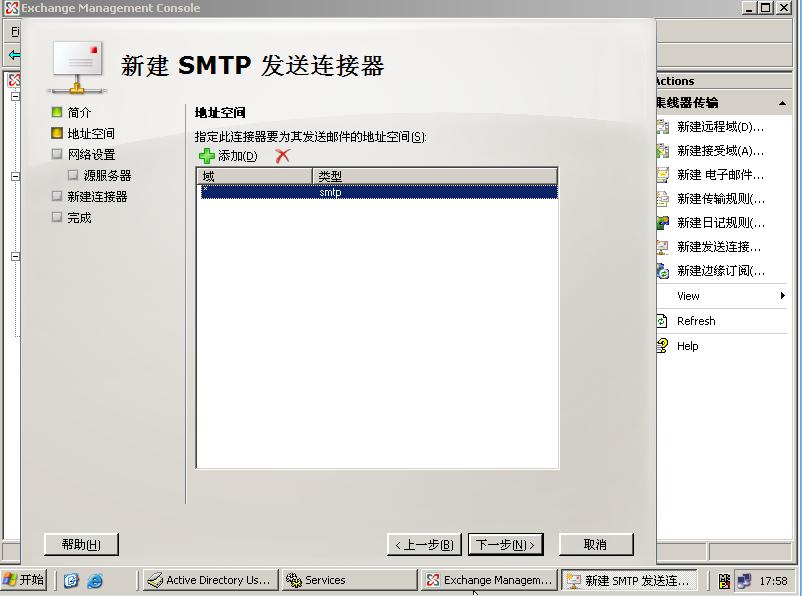Open Internet Explorer from quick launch
The height and width of the screenshot is (596, 802).
click(95, 580)
